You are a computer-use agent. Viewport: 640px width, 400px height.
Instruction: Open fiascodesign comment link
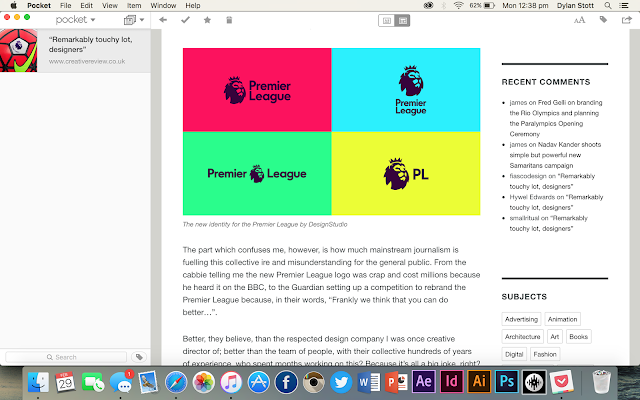click(x=552, y=181)
